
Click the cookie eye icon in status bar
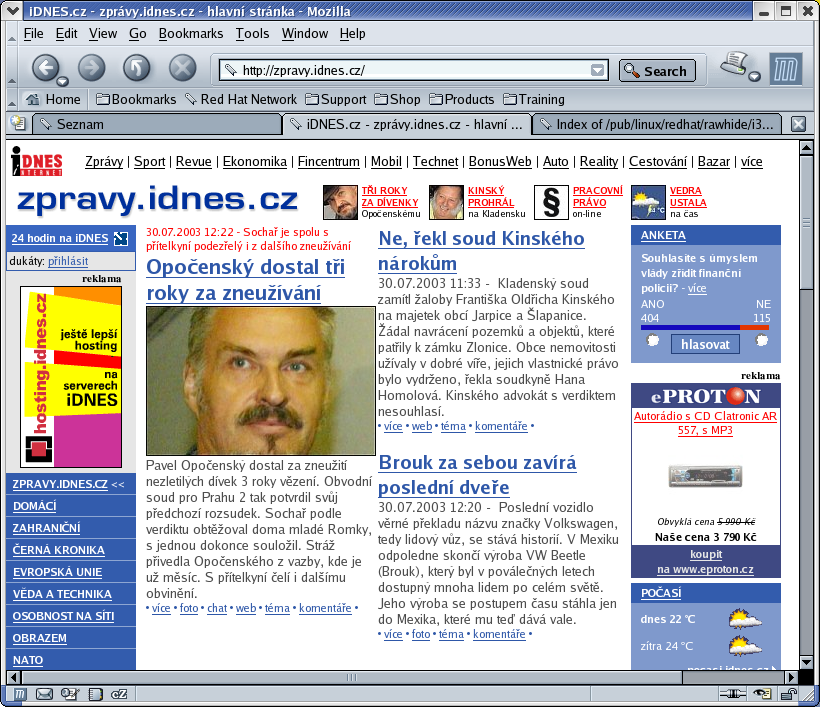click(x=762, y=694)
